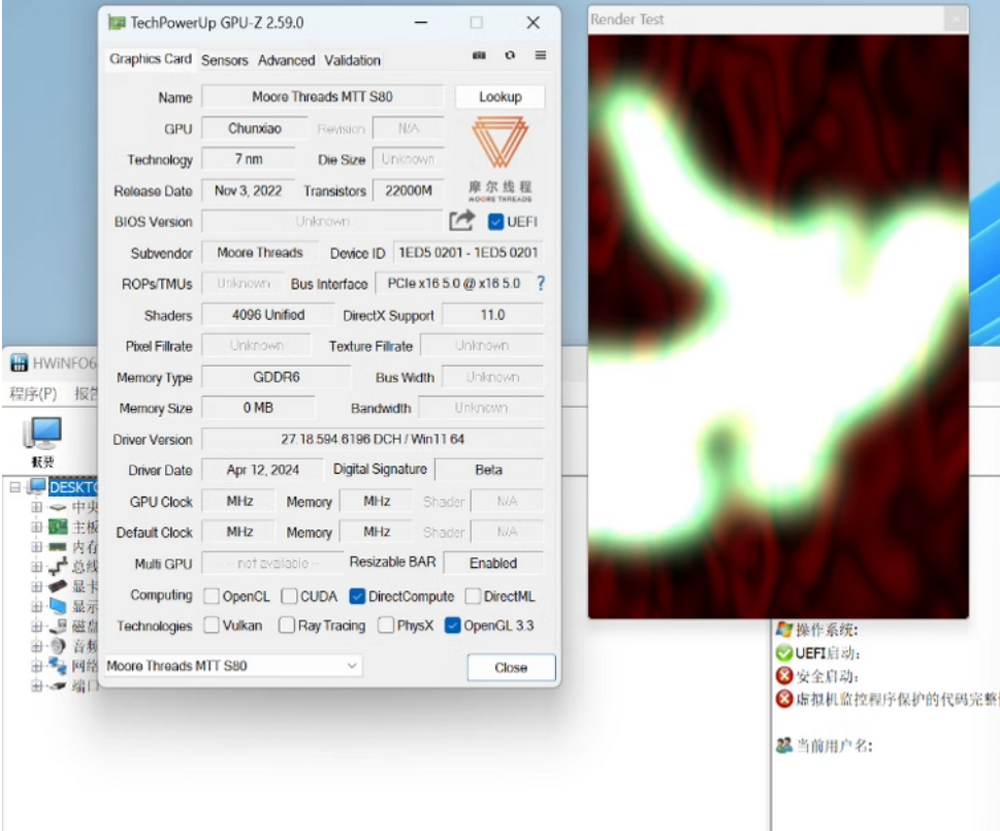Click the Release Date value Nov 3, 2022
The height and width of the screenshot is (831, 1000).
(x=248, y=191)
